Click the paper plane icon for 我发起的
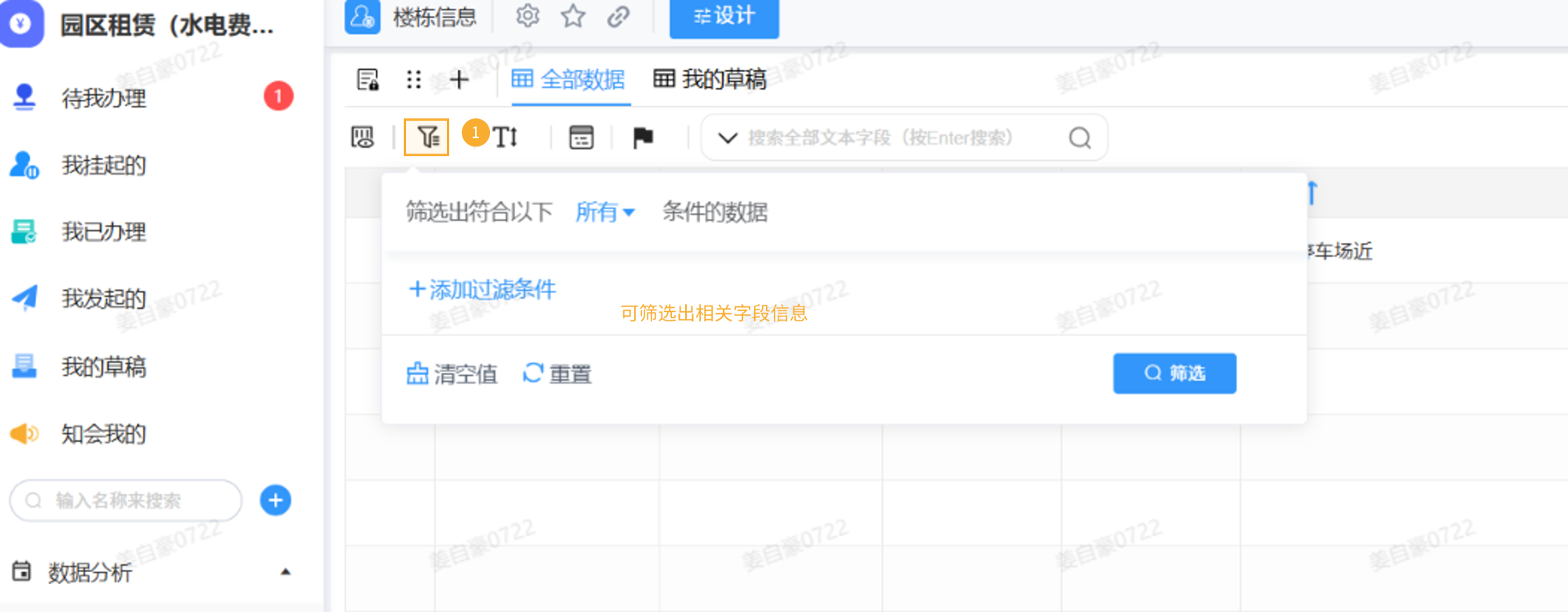1568x612 pixels. (24, 298)
